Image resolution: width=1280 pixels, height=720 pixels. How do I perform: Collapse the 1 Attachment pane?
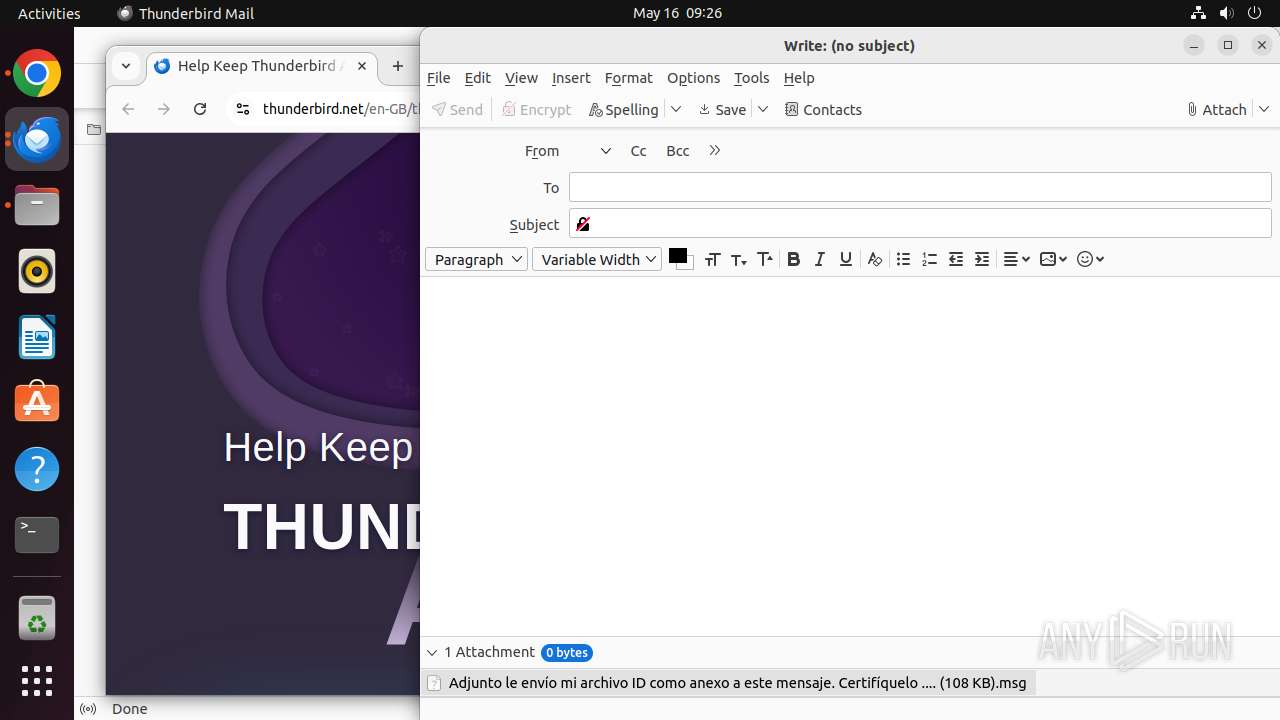pyautogui.click(x=432, y=652)
